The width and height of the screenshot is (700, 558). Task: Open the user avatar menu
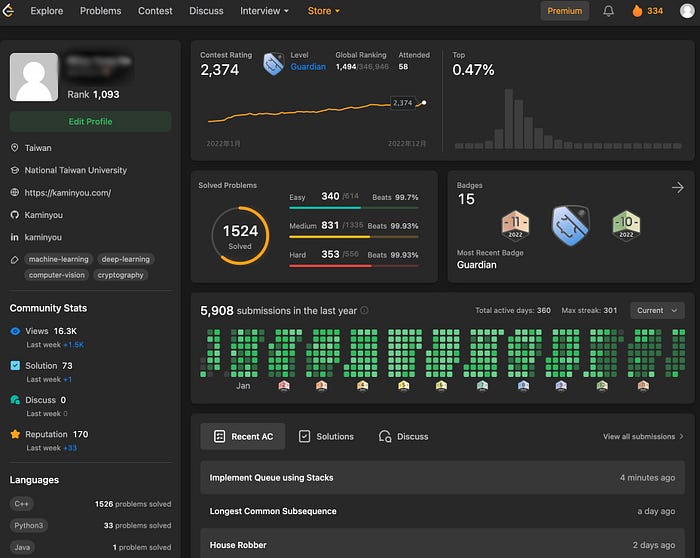pyautogui.click(x=687, y=11)
